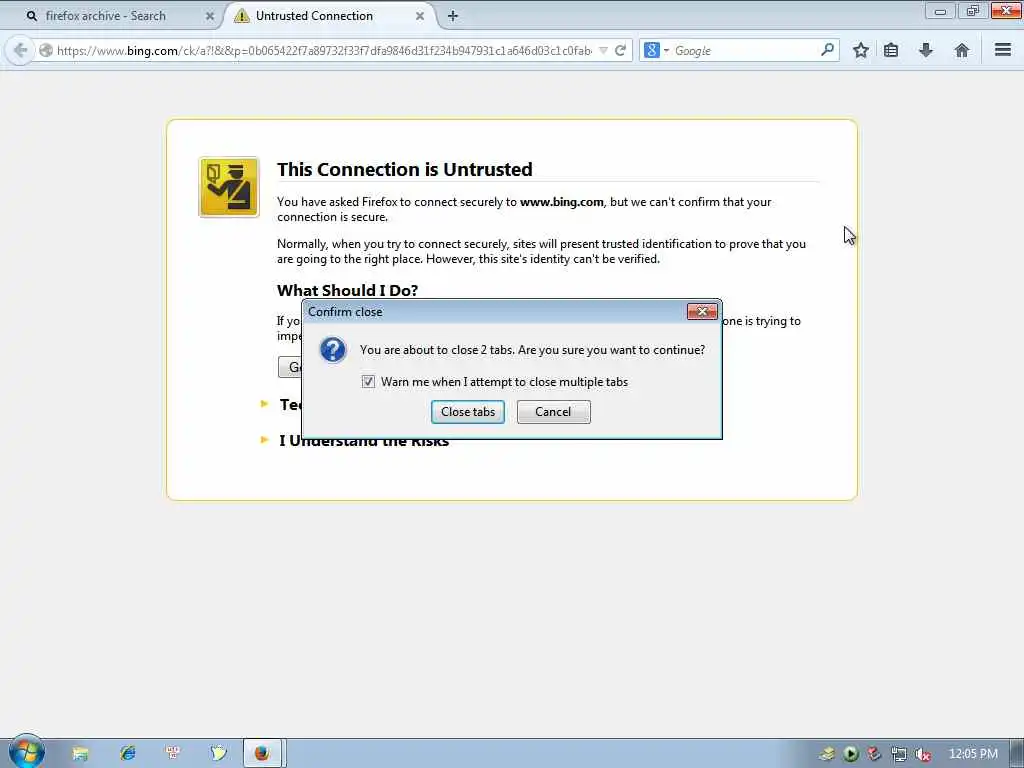Click the 'Close tabs' button
This screenshot has width=1024, height=768.
(468, 412)
